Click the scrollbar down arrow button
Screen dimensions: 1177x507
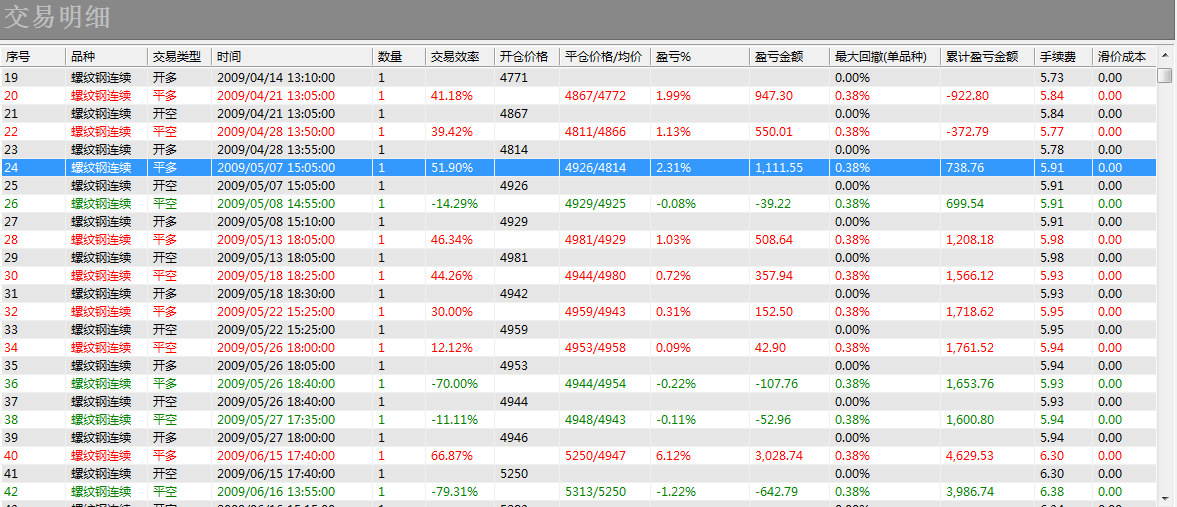[x=1165, y=497]
